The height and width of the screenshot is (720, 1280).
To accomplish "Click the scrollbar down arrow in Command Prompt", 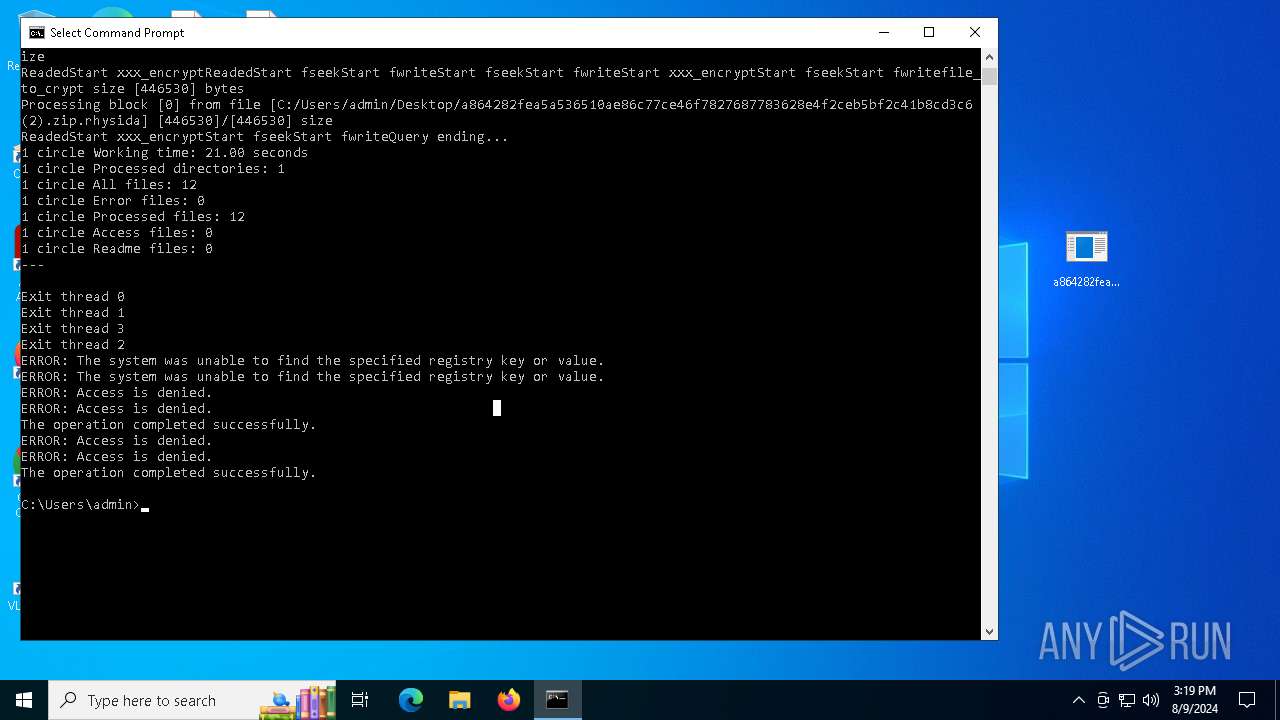I will (x=989, y=632).
